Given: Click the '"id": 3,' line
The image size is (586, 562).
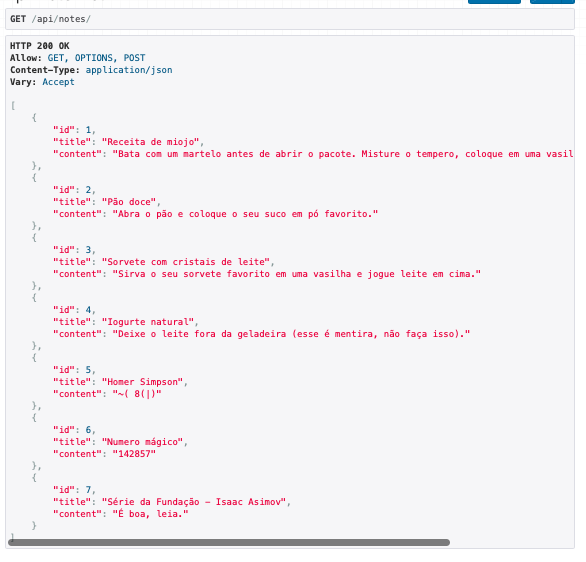Looking at the screenshot, I should pos(74,250).
